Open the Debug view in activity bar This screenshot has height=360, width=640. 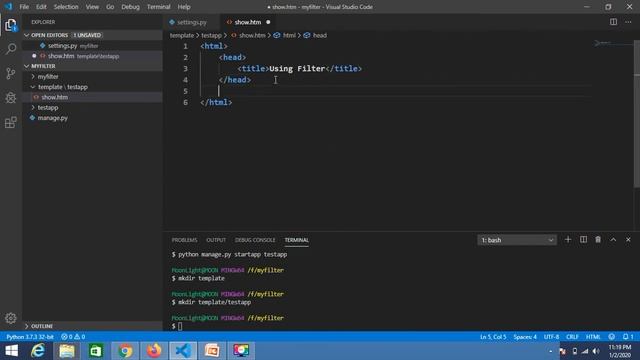tap(11, 98)
